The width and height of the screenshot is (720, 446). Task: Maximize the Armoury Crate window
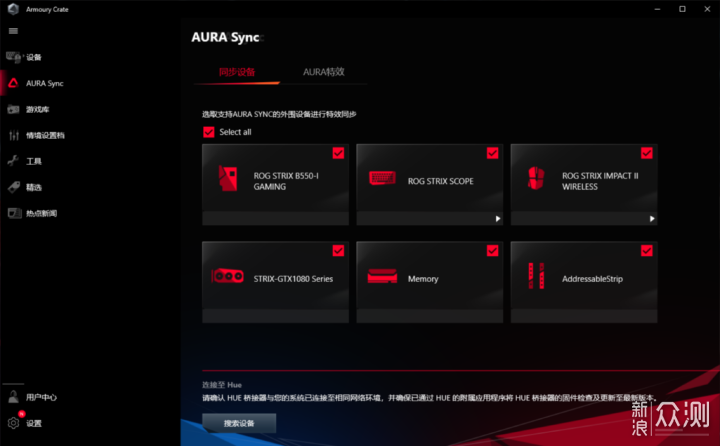(682, 9)
